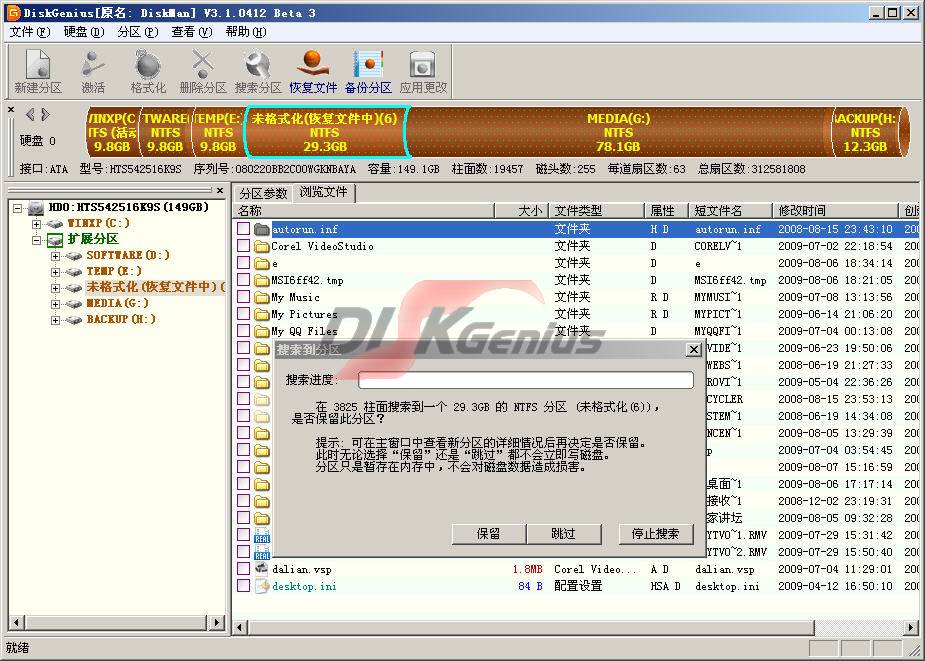
Task: Select the MEDIA(G:) 78.1GB partition in disk map
Action: point(618,132)
